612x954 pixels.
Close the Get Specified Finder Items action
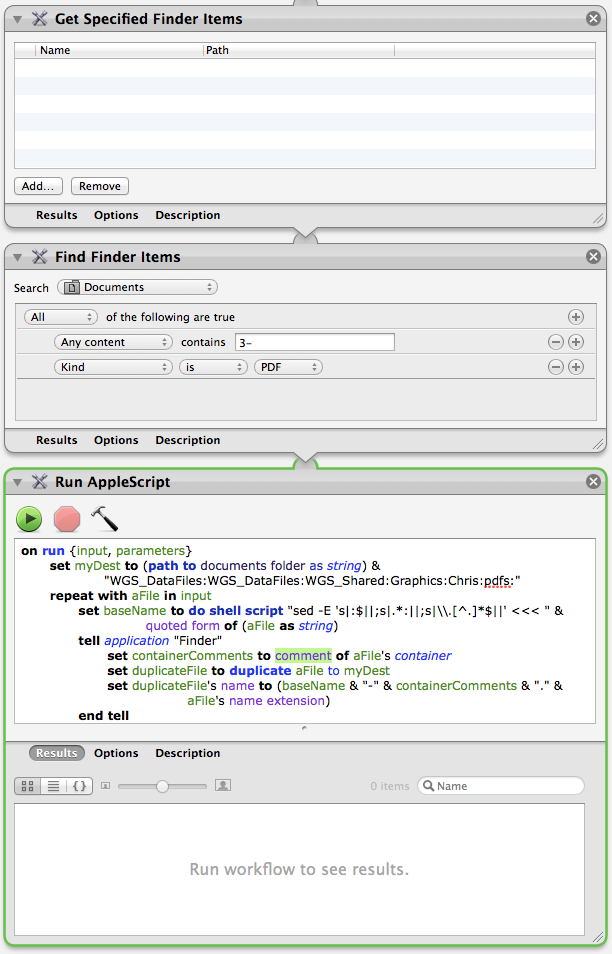[x=594, y=18]
